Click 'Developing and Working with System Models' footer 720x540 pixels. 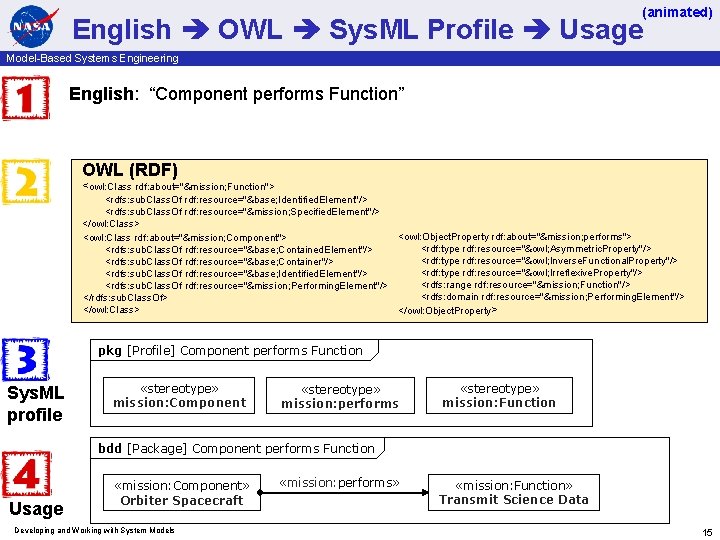[94, 530]
